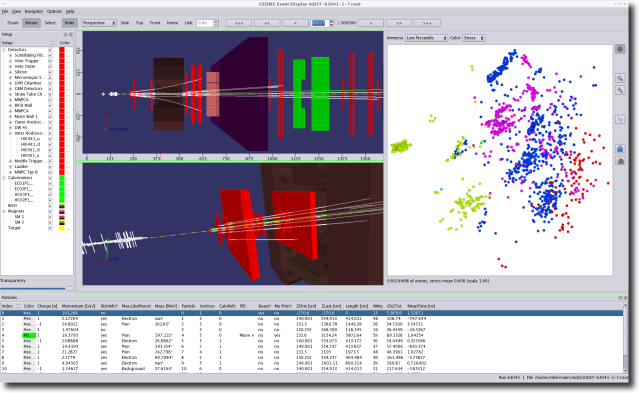Click the crosshair target icon beside scatter plot

click(620, 49)
